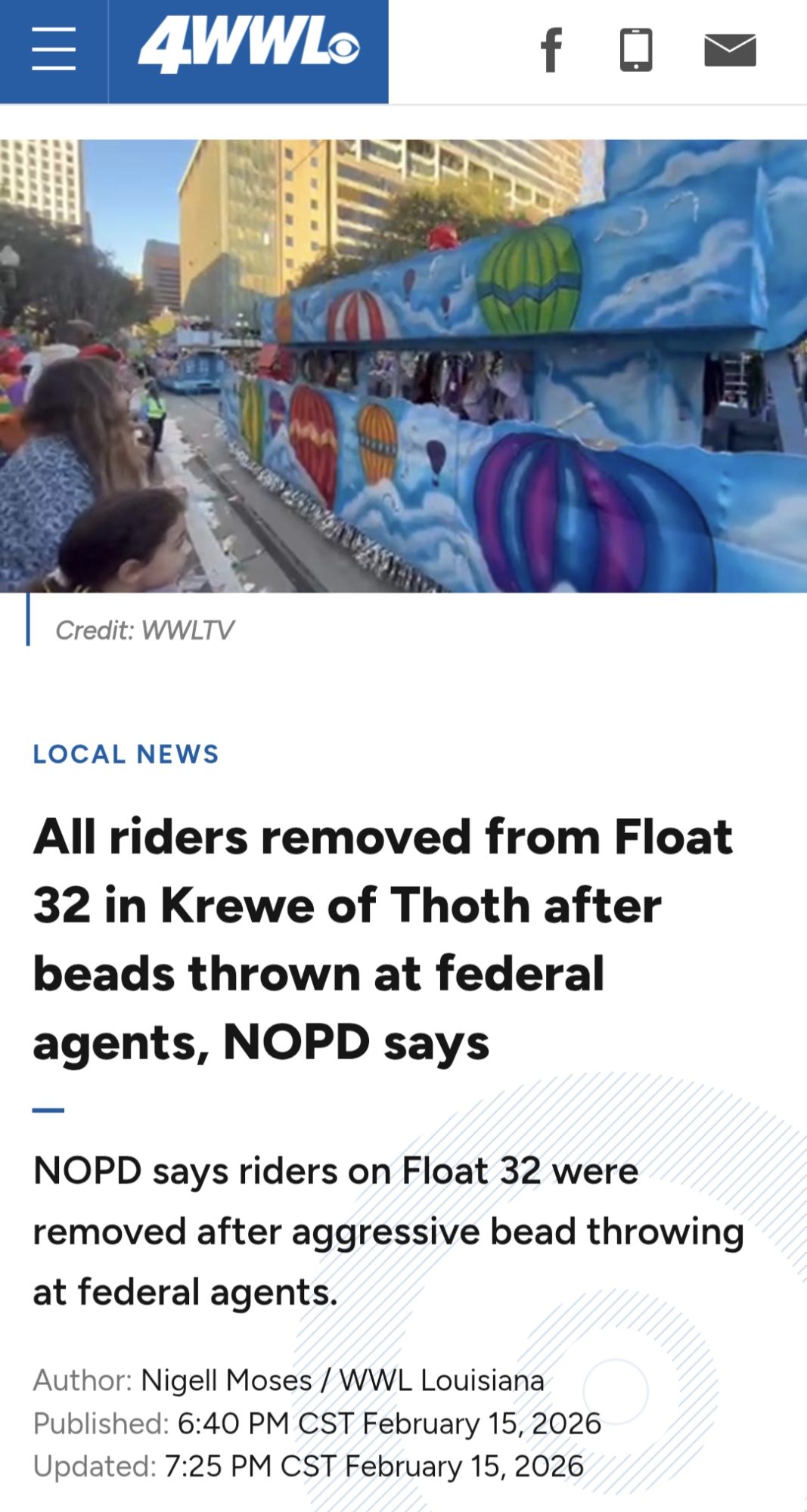Click the 4WWL station logo

[x=249, y=47]
